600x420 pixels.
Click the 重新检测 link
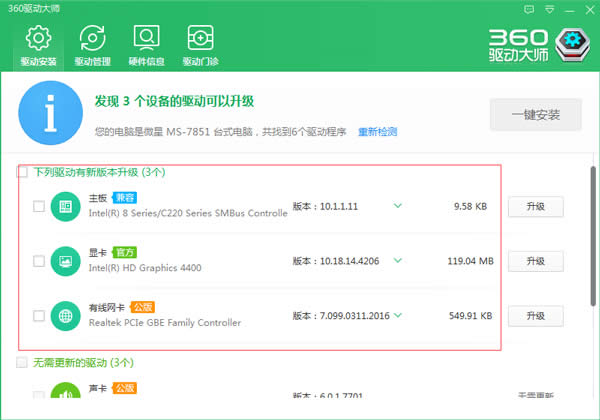click(377, 131)
